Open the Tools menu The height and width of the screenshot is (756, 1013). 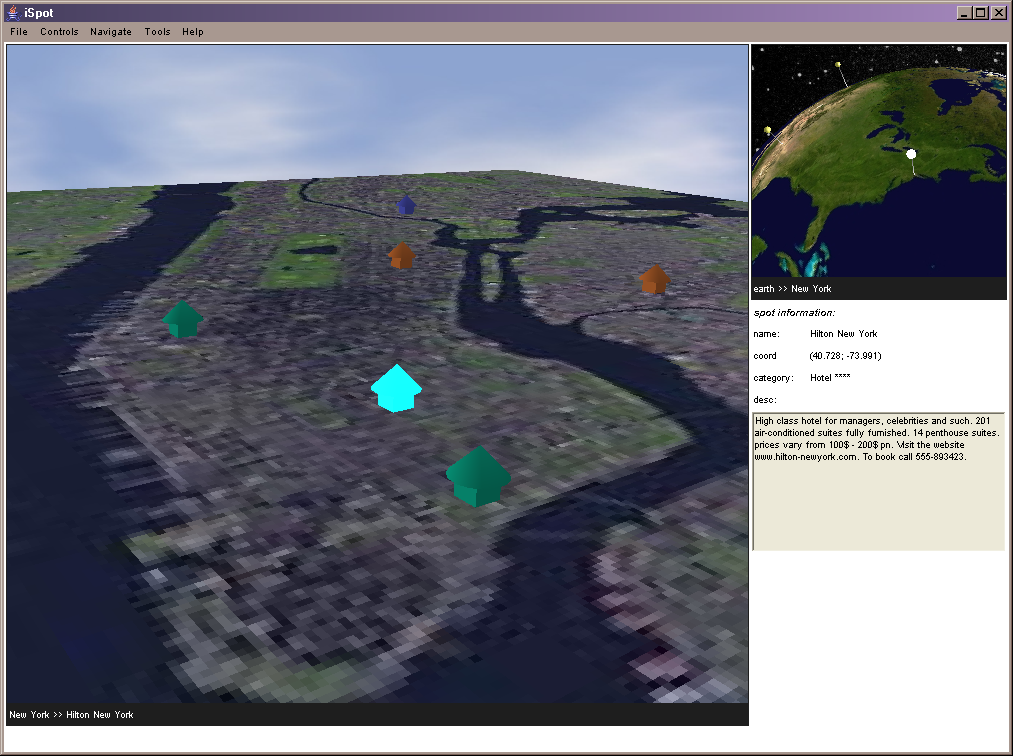coord(157,32)
